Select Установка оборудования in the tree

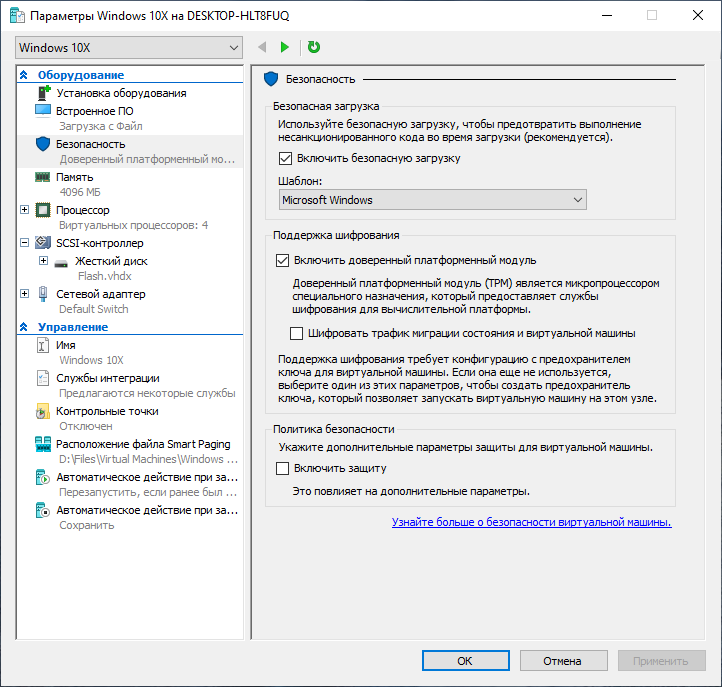pos(121,93)
